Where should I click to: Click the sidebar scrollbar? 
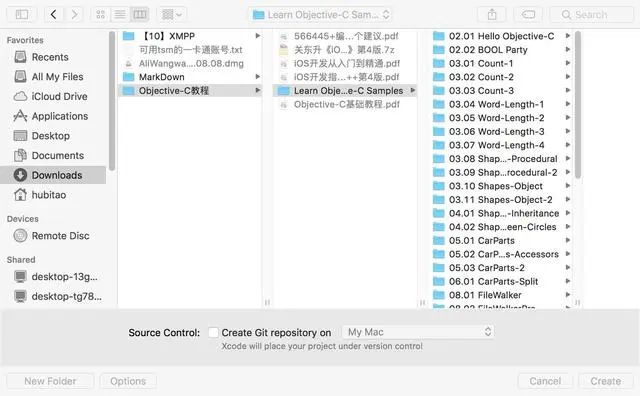click(x=112, y=100)
